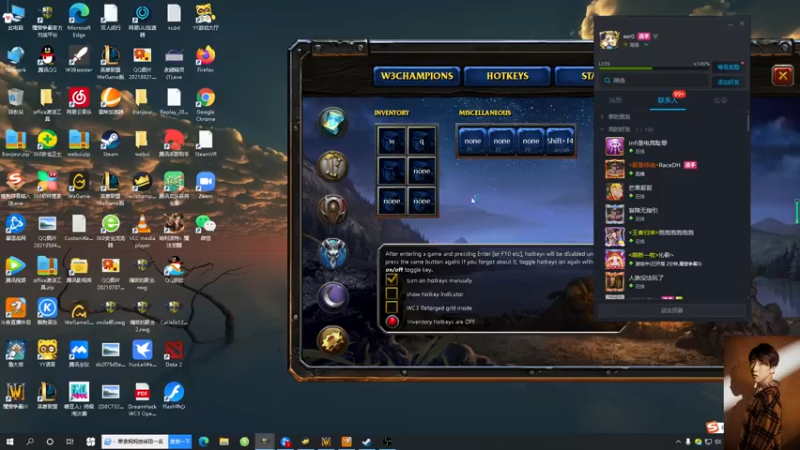800x450 pixels.
Task: Select the w3champions crown icon
Action: coord(142,185)
